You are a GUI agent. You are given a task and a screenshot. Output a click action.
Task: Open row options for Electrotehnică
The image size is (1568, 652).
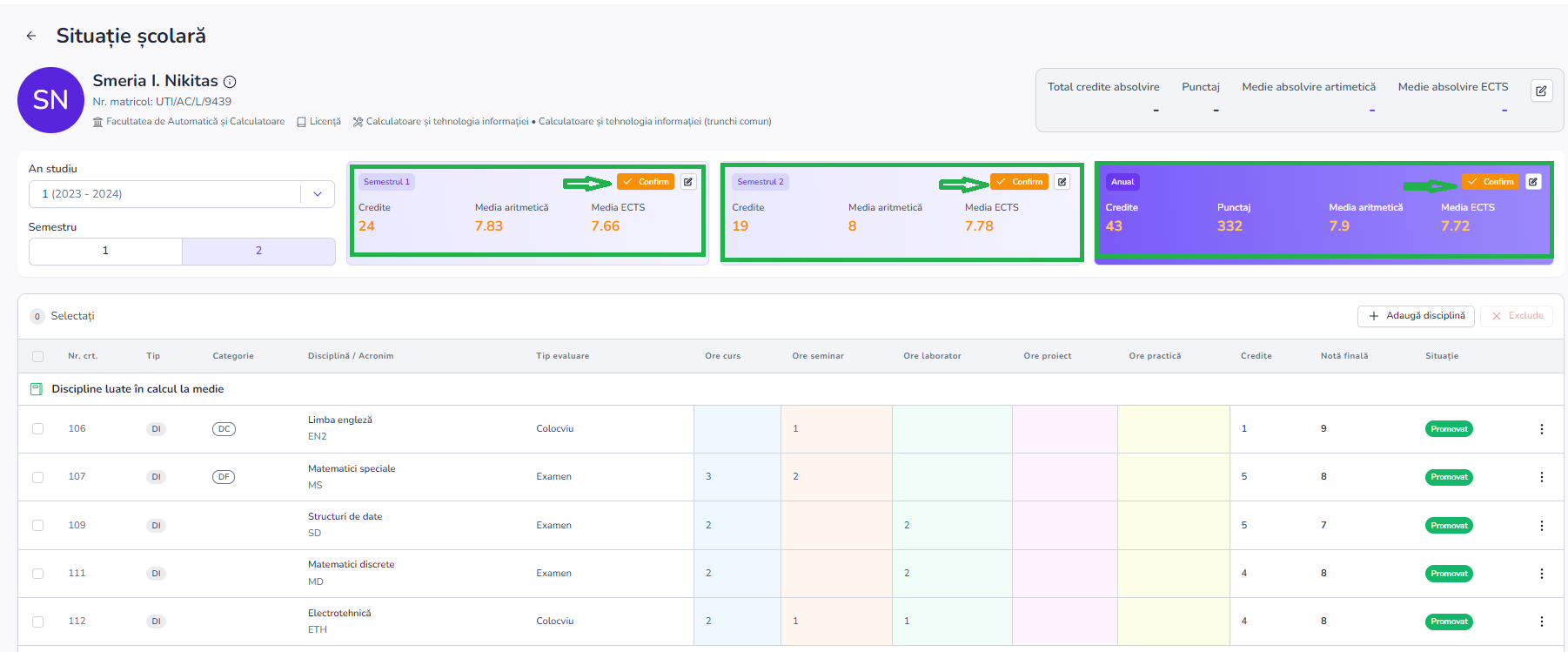tap(1541, 622)
